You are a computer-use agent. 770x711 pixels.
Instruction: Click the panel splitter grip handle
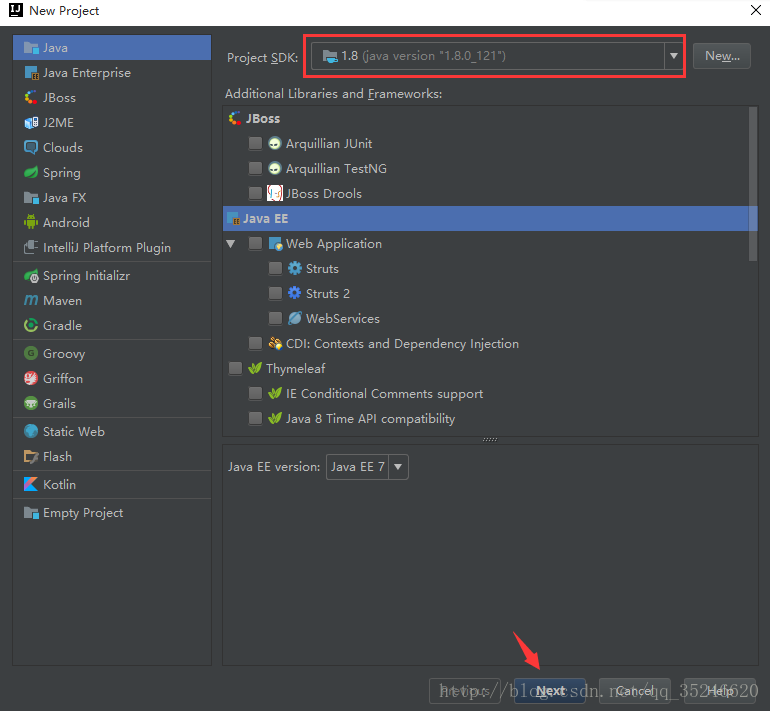490,439
